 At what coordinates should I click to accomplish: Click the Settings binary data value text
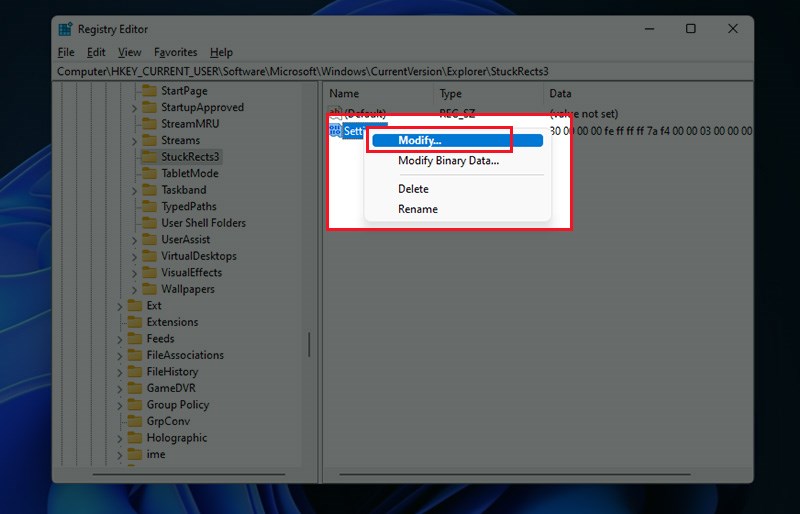coord(651,131)
